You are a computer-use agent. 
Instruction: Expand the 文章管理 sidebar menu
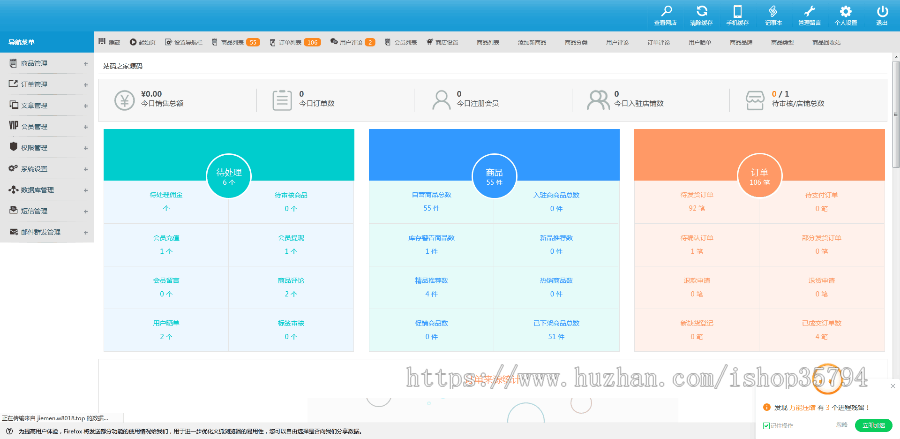[47, 106]
